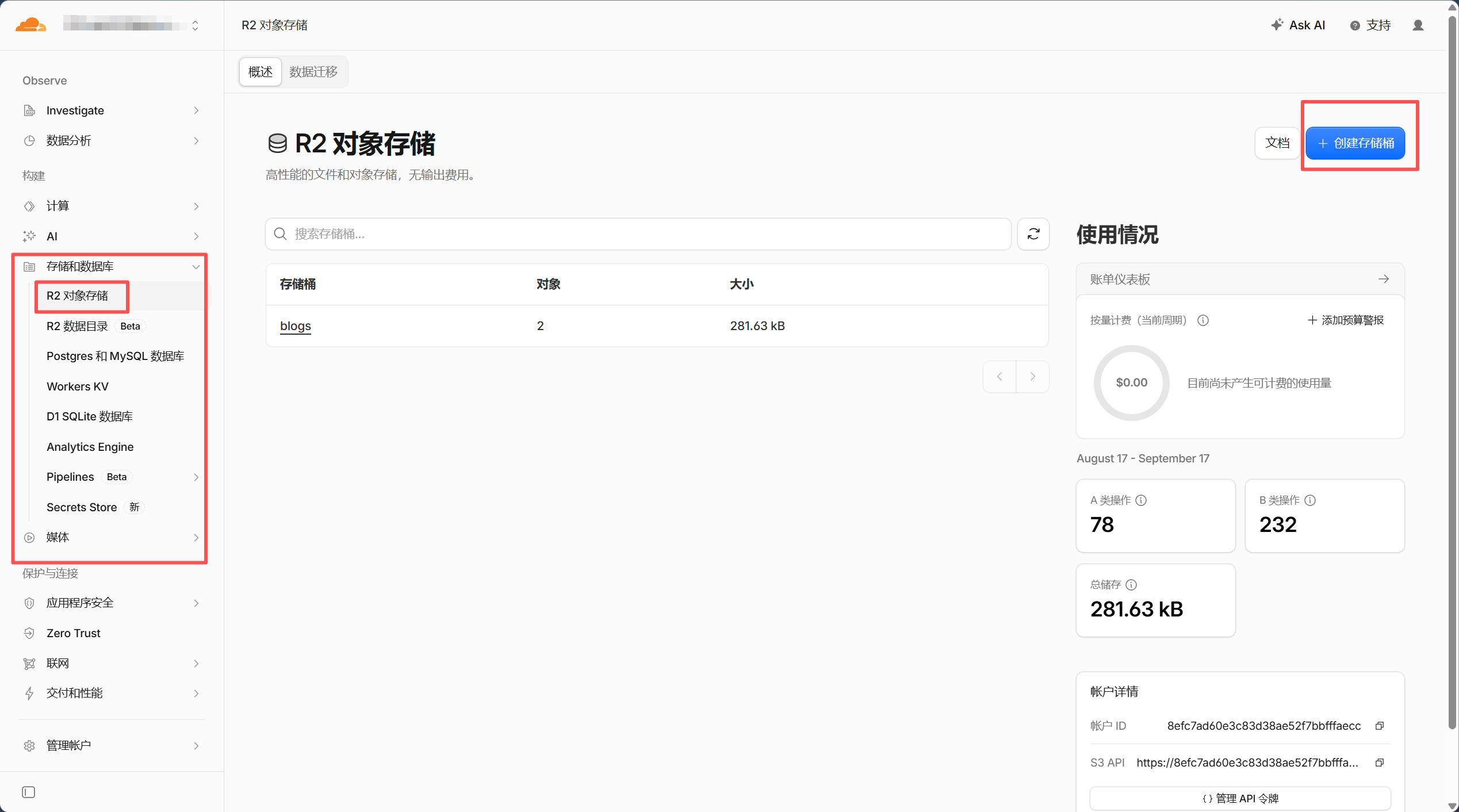Screen dimensions: 1459x812
Task: Switch to the 概述 tab
Action: [261, 71]
